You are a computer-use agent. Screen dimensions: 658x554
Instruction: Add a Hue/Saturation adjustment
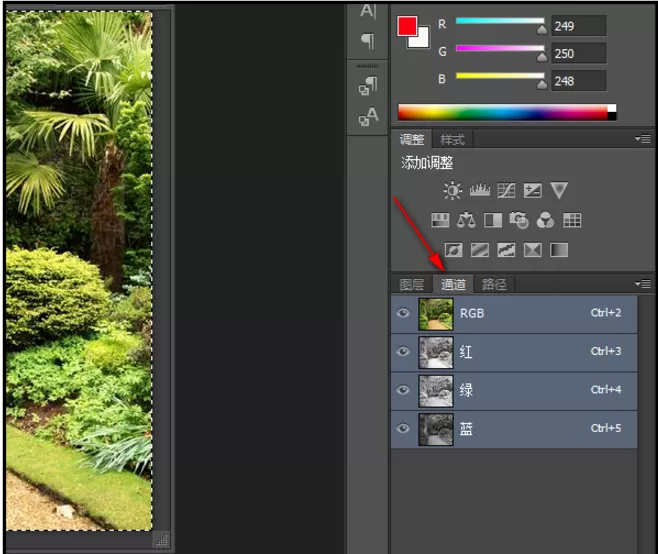[440, 220]
